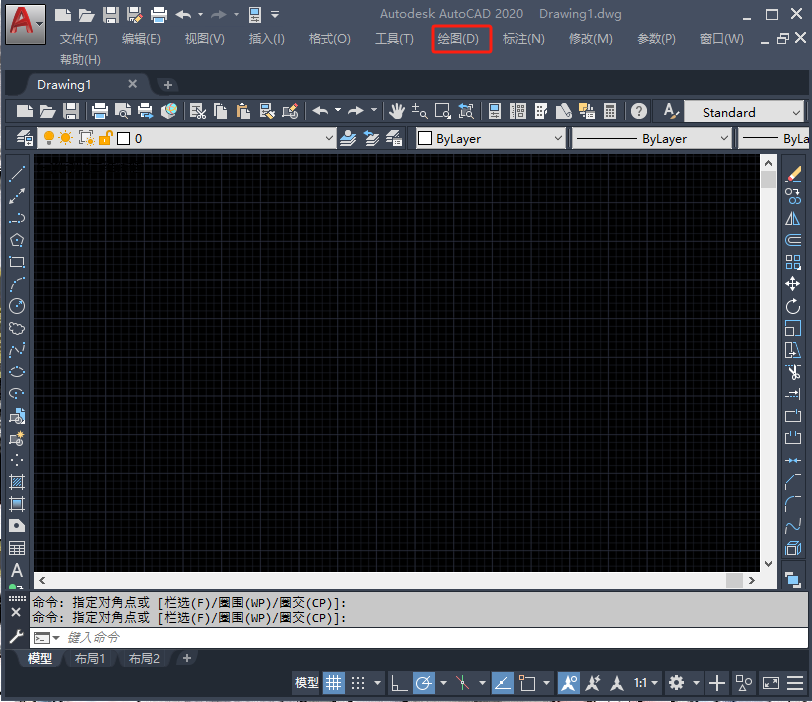
Task: Toggle snap mode in status bar
Action: click(358, 683)
